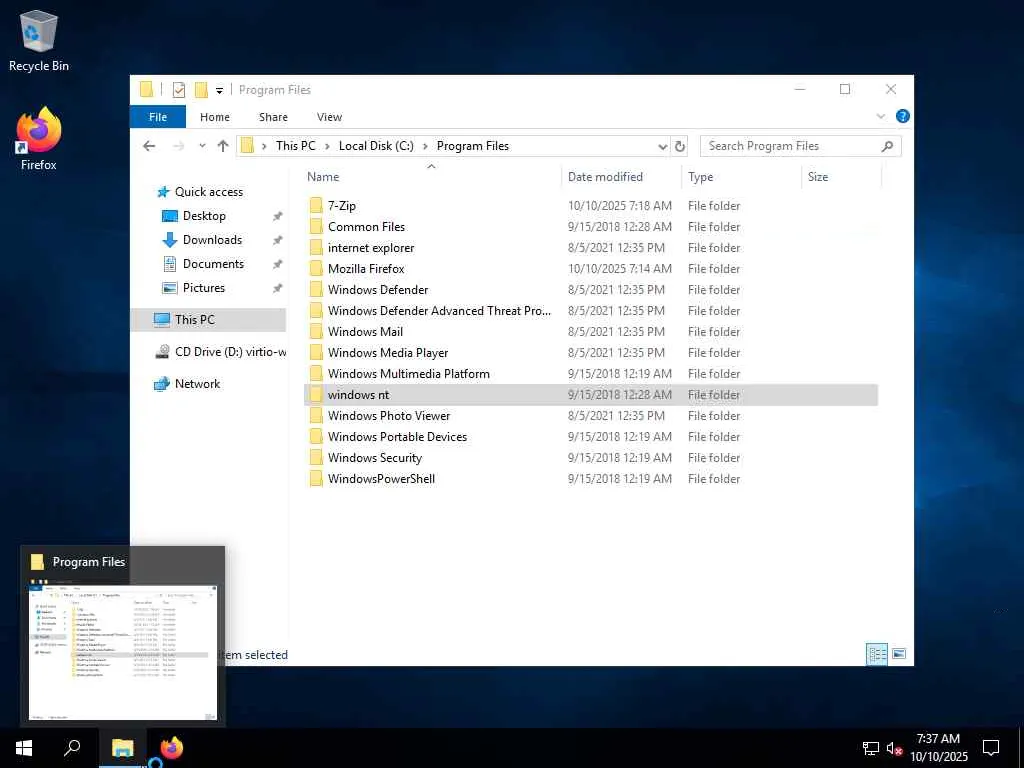Click the pin icon next to Downloads
The height and width of the screenshot is (768, 1024).
click(x=277, y=240)
